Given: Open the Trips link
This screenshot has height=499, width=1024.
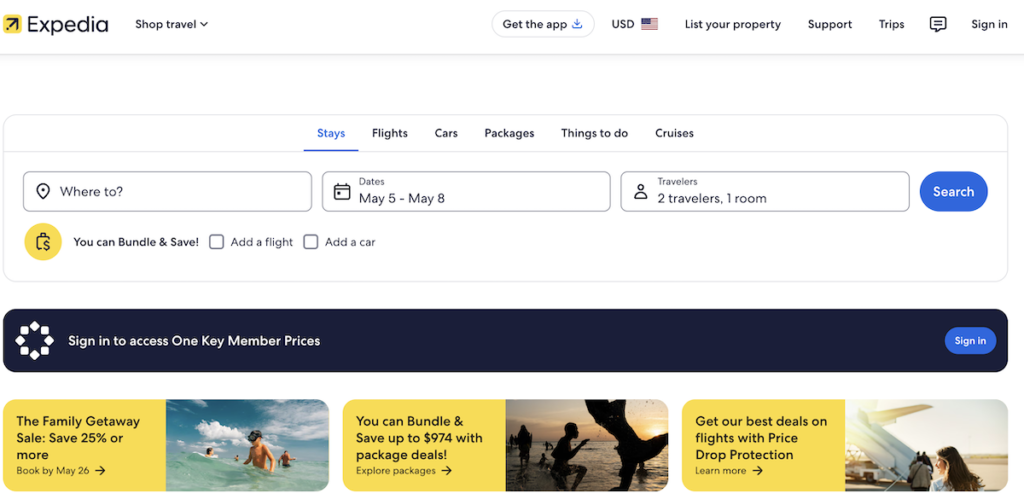Looking at the screenshot, I should click(x=891, y=24).
